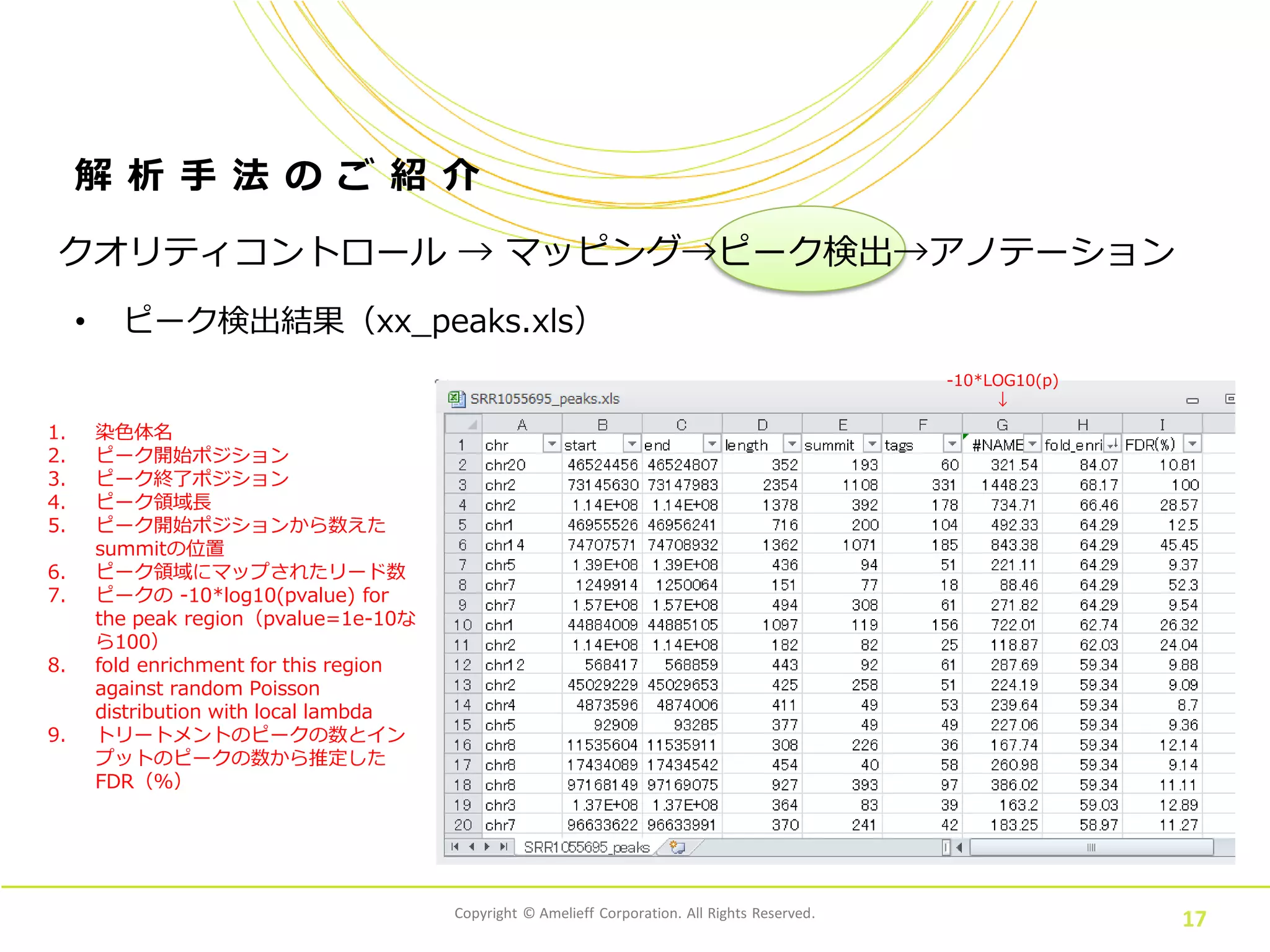Select row 10 header

coord(463,625)
